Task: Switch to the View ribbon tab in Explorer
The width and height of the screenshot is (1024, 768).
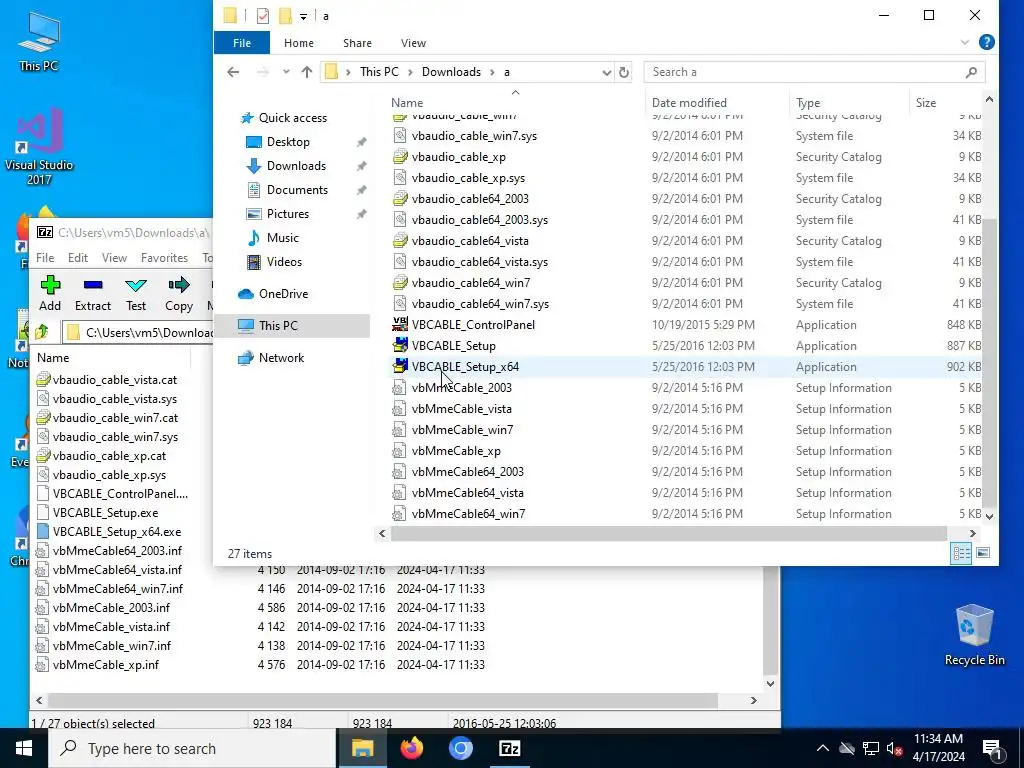Action: 413,43
